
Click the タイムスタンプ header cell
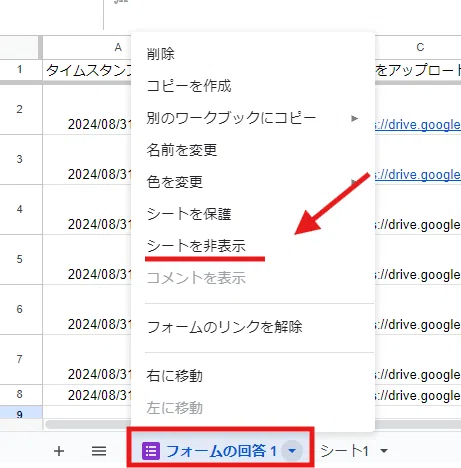tap(87, 70)
